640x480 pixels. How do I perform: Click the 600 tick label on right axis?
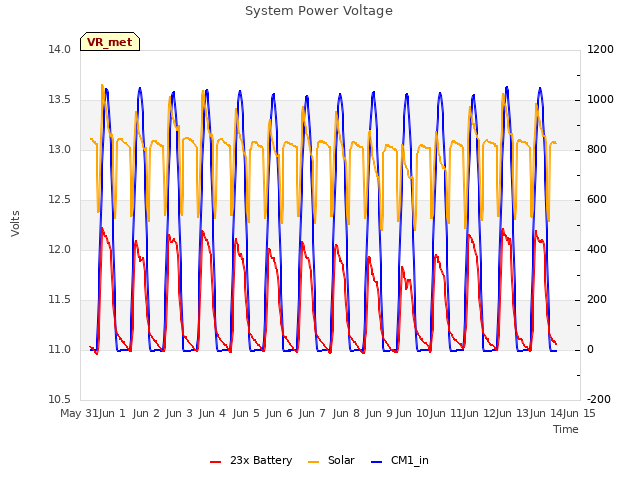pos(597,200)
